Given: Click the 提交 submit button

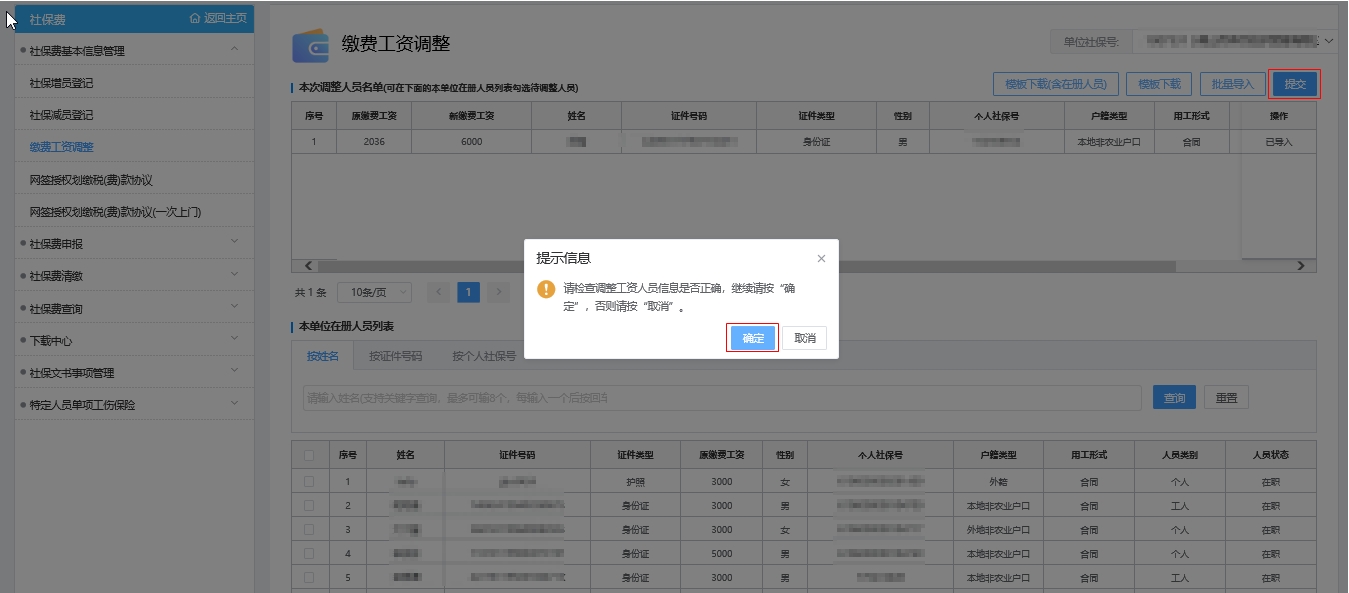Looking at the screenshot, I should click(1295, 84).
